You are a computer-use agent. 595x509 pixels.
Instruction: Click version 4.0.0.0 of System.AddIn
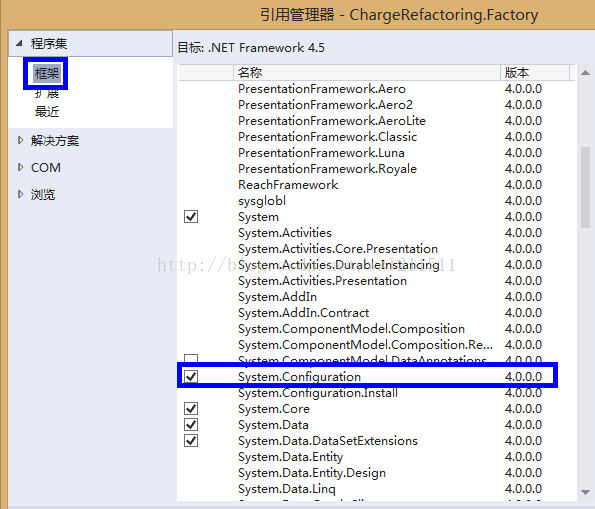[x=523, y=297]
